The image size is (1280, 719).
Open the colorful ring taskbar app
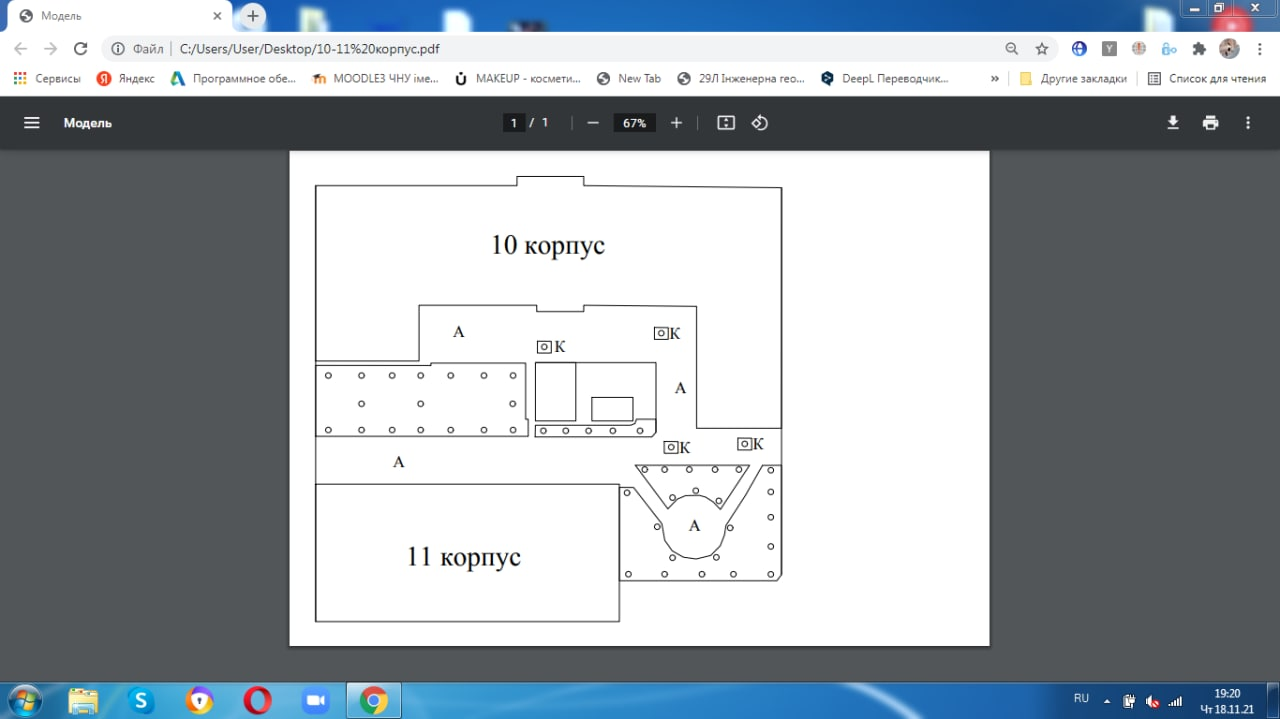(x=199, y=700)
